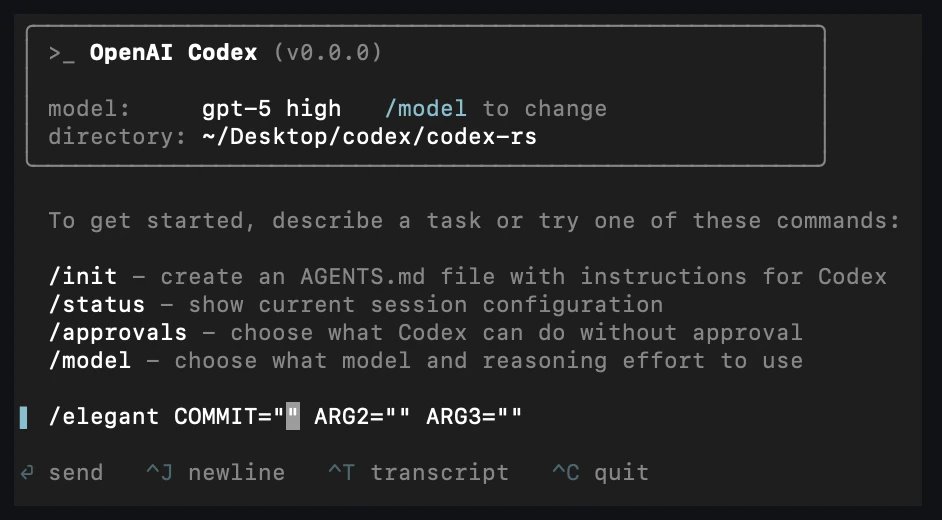Click the send label in footer
Image resolution: width=942 pixels, height=520 pixels.
pos(75,472)
